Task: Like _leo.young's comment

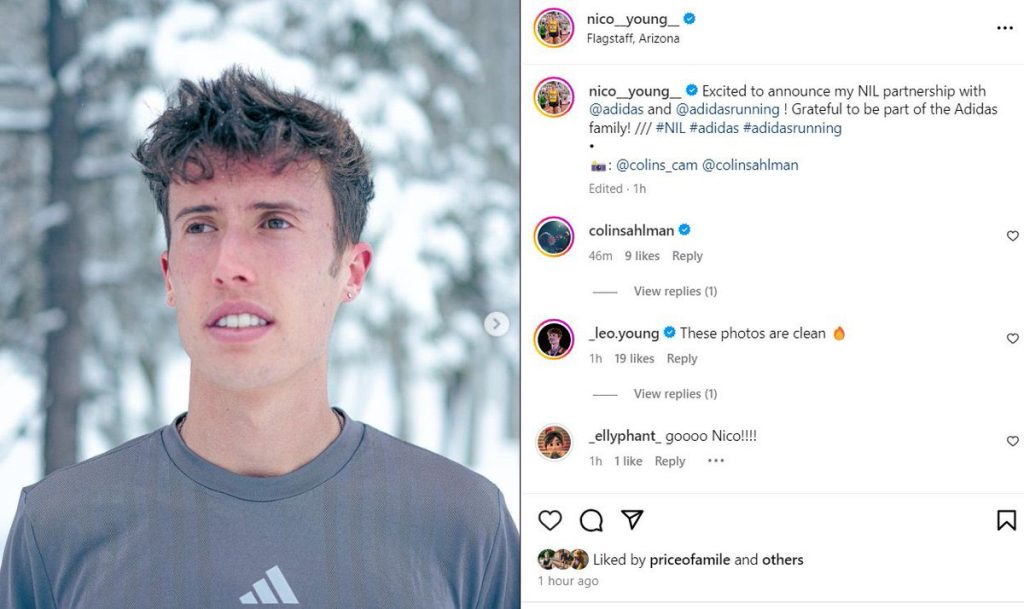Action: coord(1012,339)
